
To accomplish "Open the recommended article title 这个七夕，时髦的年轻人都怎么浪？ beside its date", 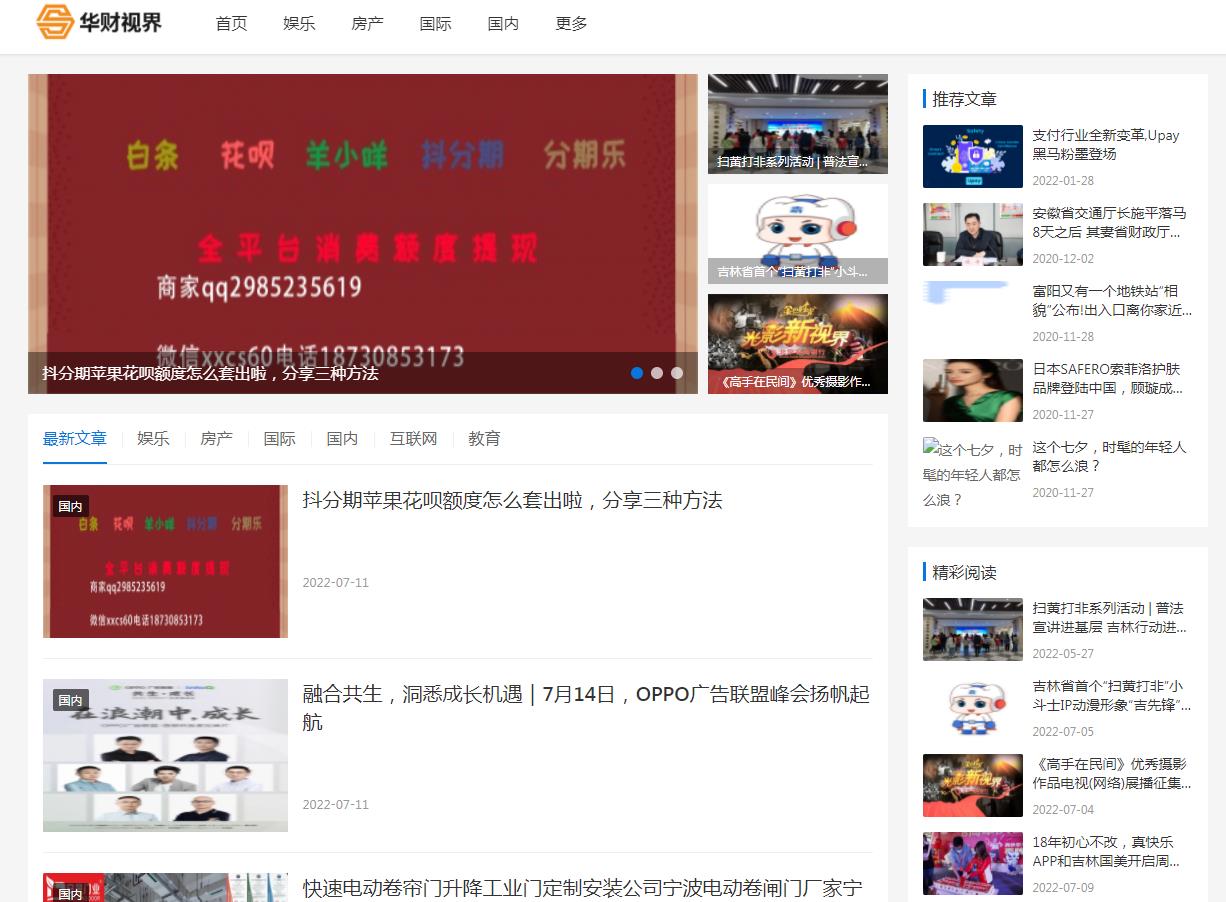I will [1109, 456].
